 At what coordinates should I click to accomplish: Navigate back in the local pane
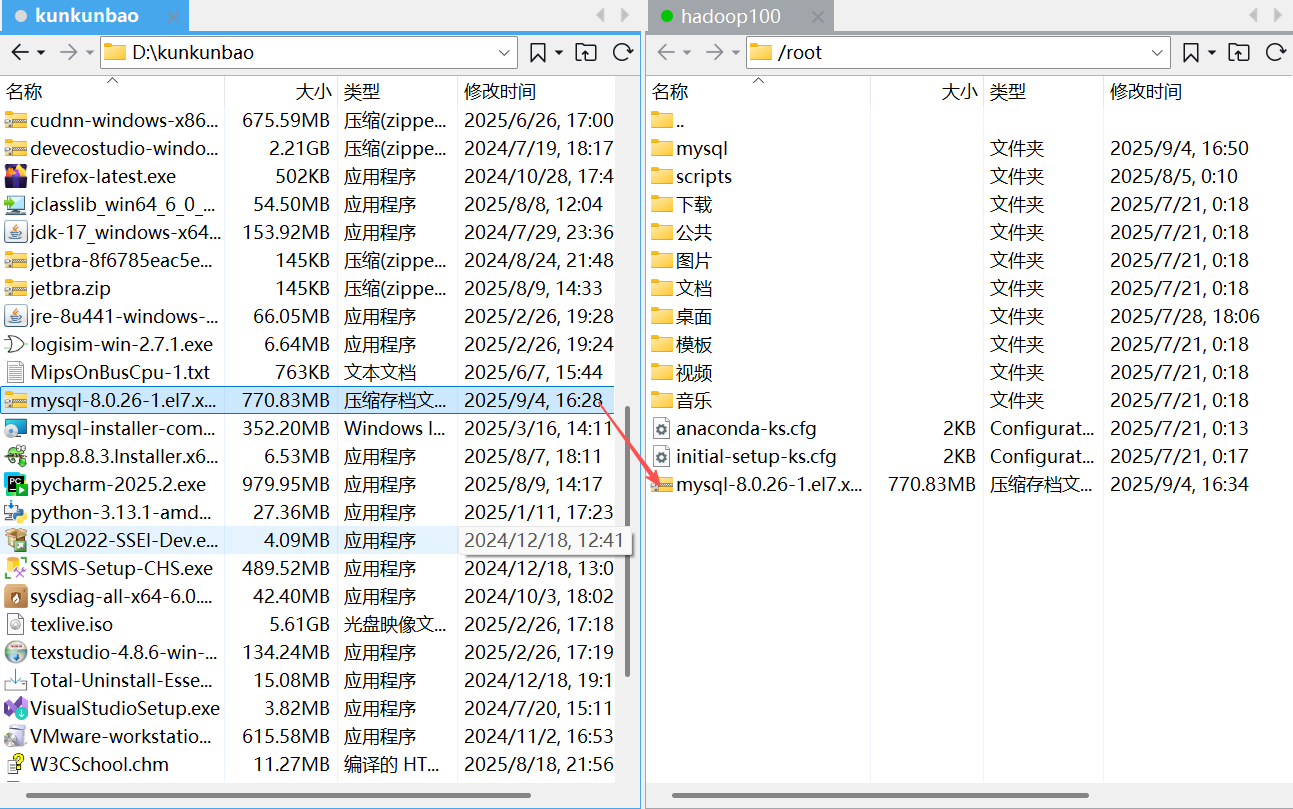[18, 52]
